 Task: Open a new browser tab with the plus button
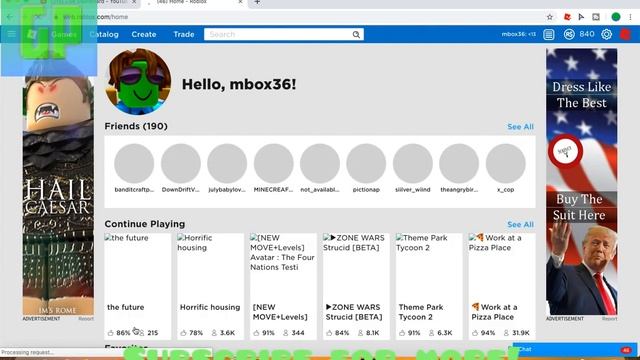pyautogui.click(x=257, y=2)
